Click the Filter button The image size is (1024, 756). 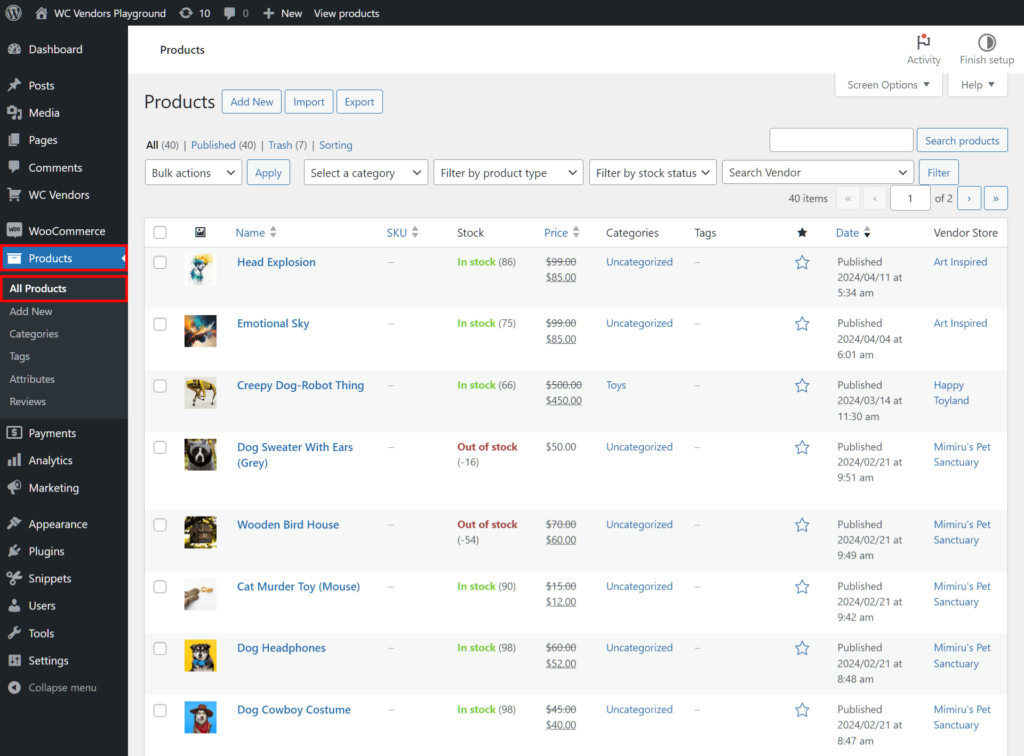[938, 172]
